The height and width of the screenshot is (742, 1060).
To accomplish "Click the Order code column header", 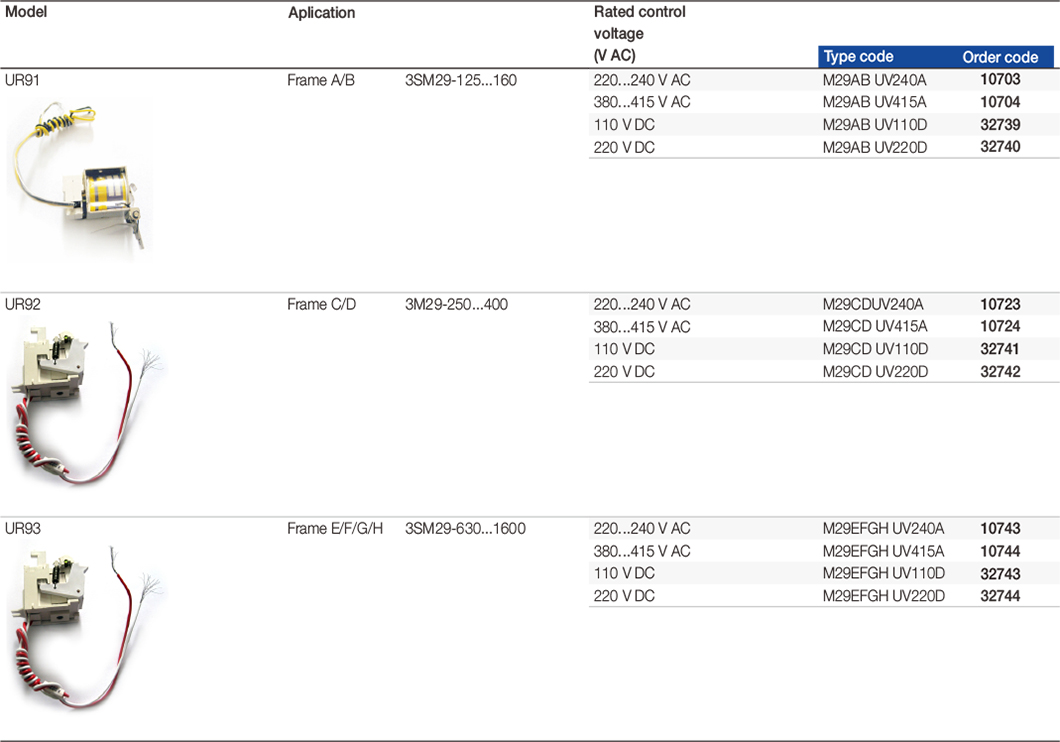I will [999, 57].
